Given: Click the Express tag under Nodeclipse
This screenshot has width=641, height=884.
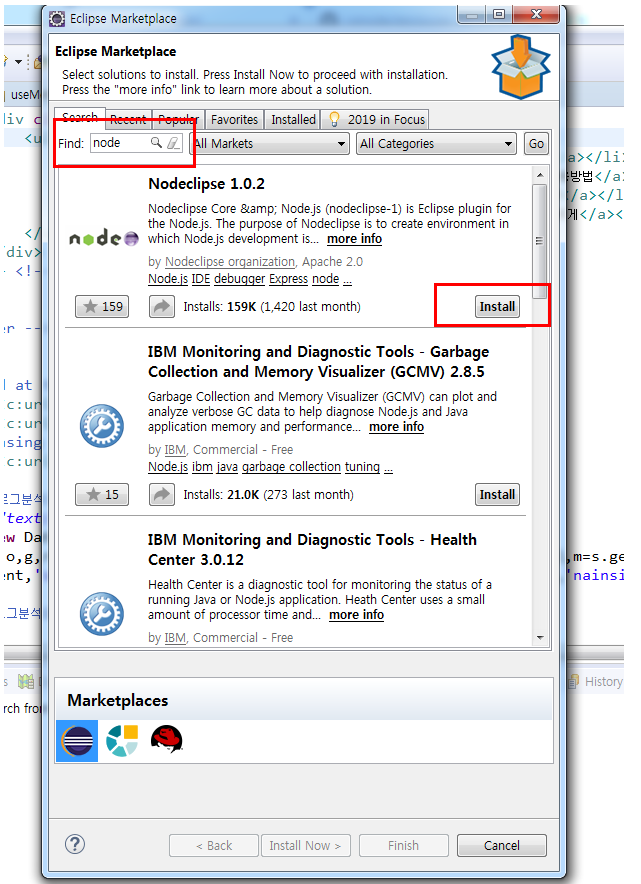Looking at the screenshot, I should pyautogui.click(x=289, y=279).
